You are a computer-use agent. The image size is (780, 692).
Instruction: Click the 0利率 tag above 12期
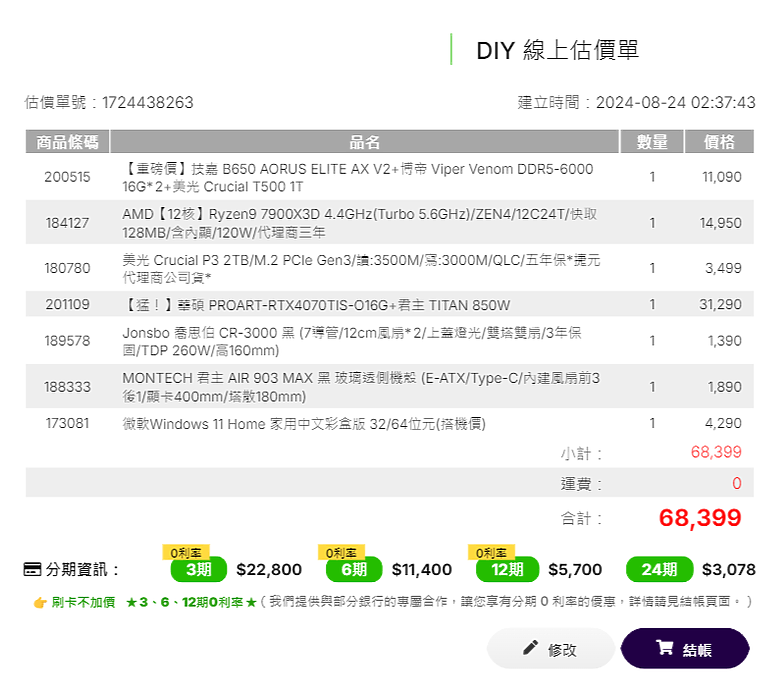coord(491,552)
